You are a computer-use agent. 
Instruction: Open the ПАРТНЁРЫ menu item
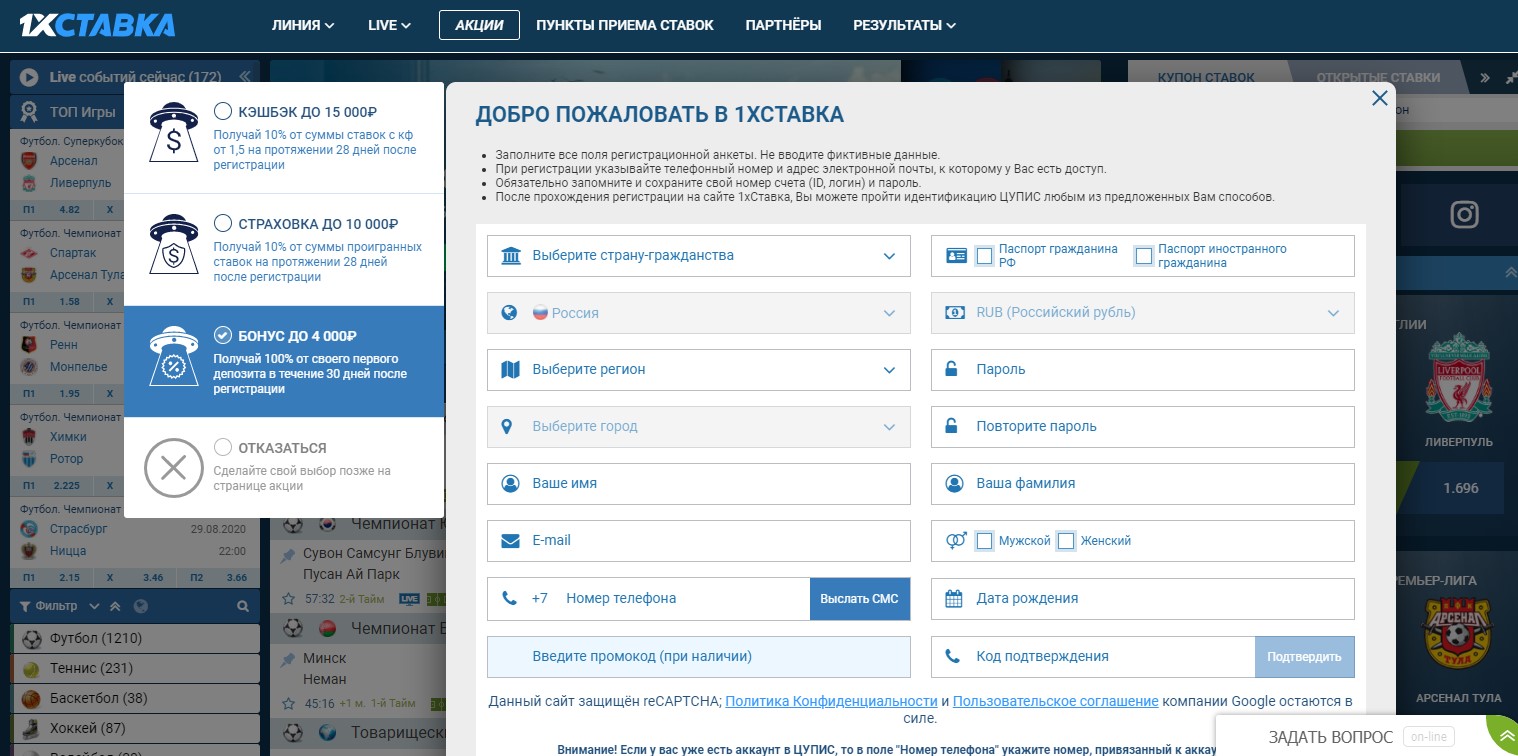coord(783,25)
